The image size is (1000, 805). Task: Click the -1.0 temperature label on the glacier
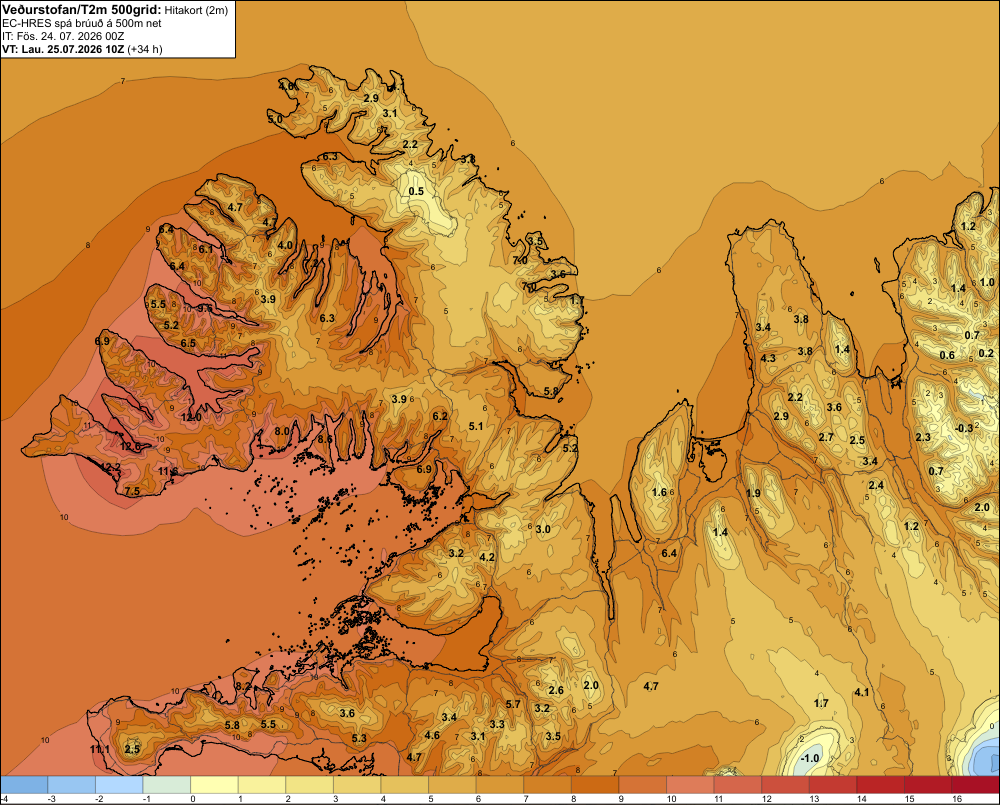pyautogui.click(x=809, y=758)
